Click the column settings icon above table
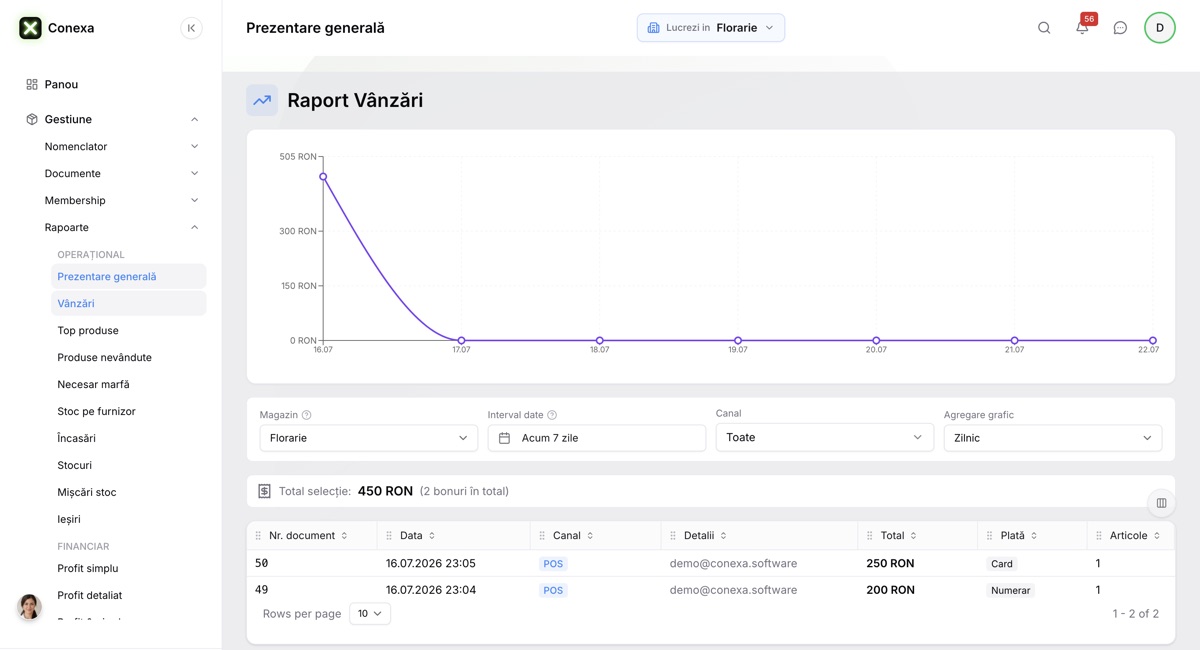The width and height of the screenshot is (1200, 650). coord(1161,503)
